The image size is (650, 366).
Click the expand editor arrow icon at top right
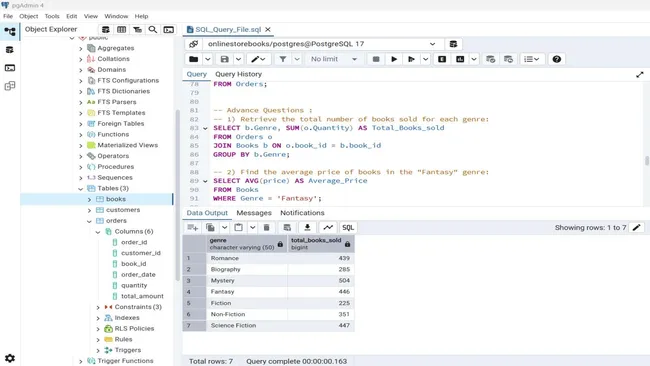[640, 75]
